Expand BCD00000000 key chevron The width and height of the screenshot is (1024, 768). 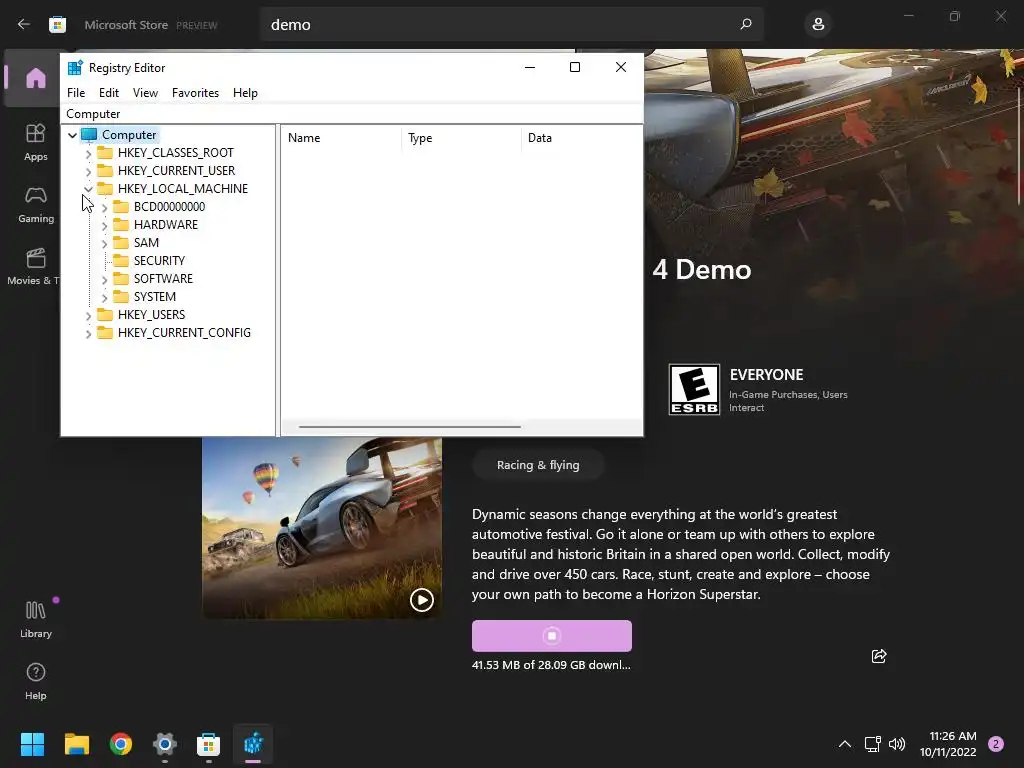tap(104, 207)
